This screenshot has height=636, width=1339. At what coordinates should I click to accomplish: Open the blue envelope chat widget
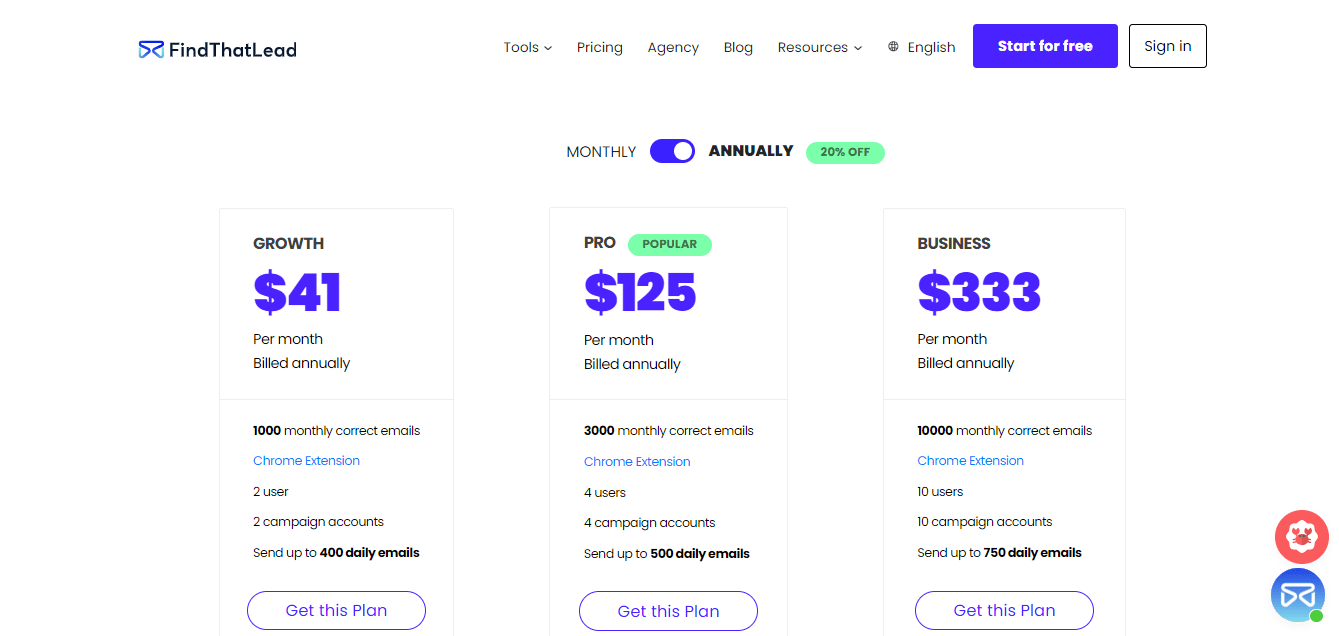point(1297,595)
